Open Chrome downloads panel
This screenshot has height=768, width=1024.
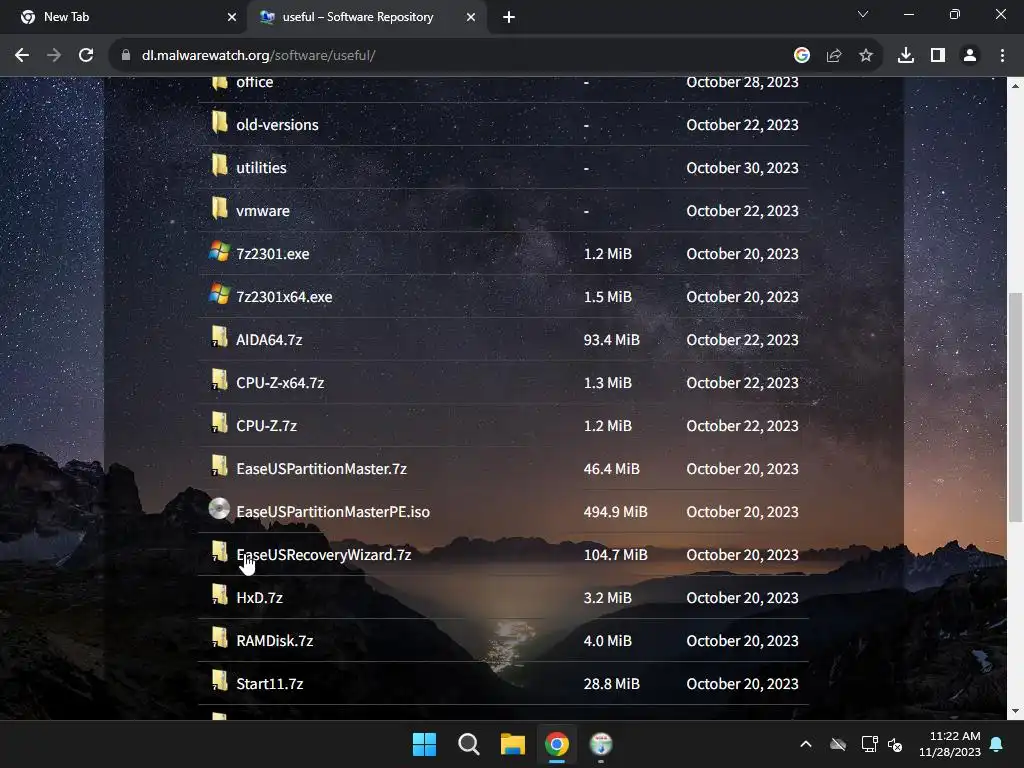906,56
